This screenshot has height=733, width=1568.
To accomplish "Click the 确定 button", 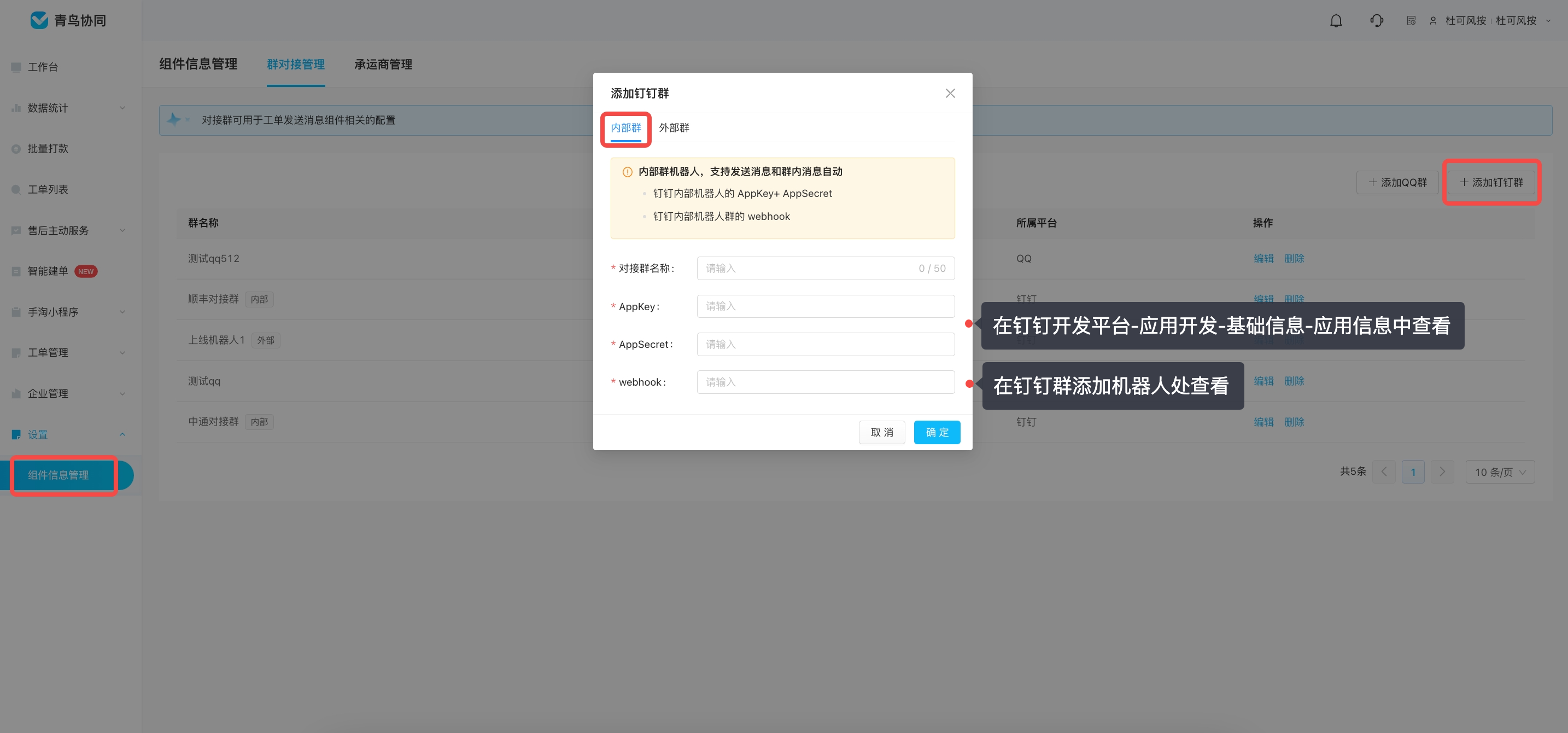I will (x=937, y=432).
